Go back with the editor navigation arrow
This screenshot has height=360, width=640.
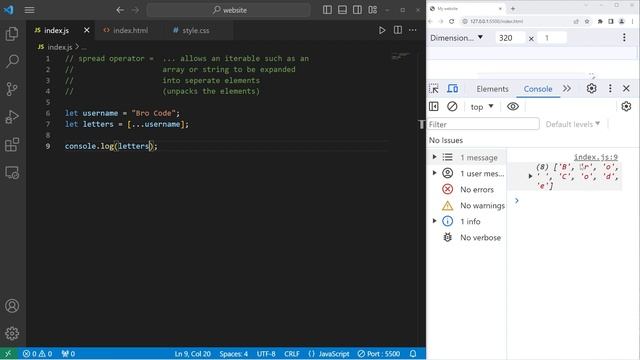[120, 10]
